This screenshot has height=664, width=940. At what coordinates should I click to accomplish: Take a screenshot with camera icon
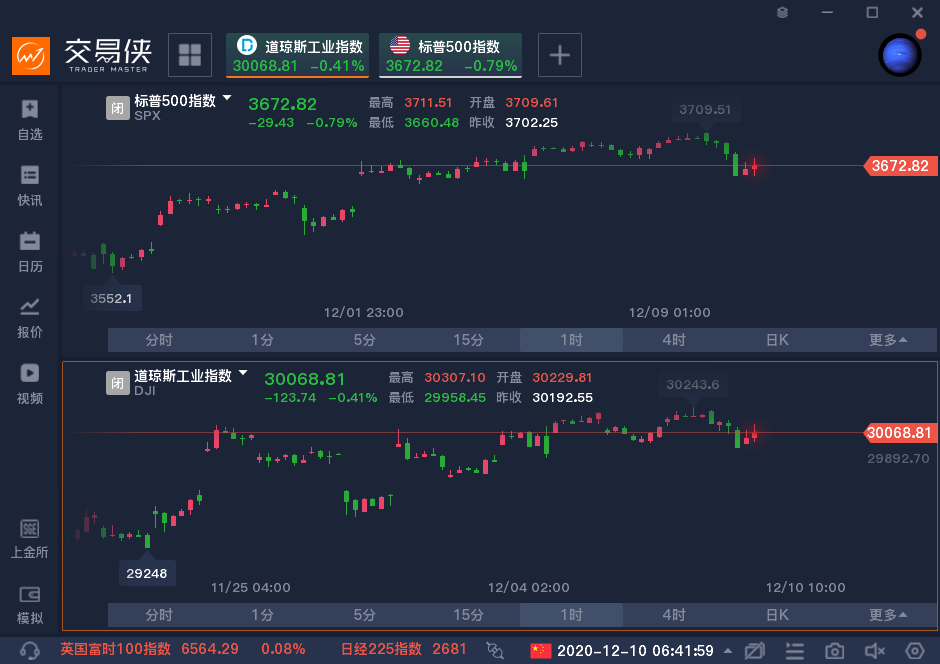pyautogui.click(x=834, y=650)
